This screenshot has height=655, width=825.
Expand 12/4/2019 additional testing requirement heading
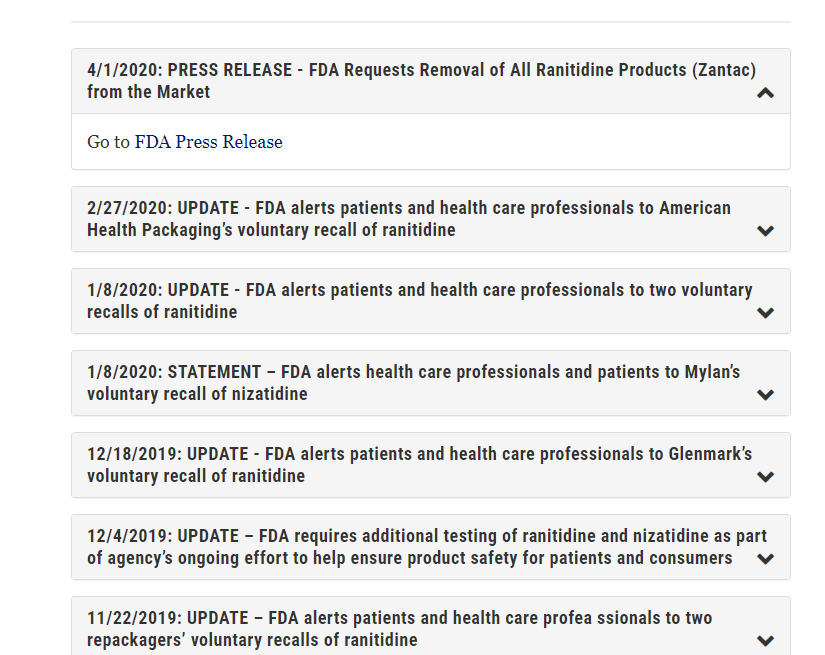(424, 536)
